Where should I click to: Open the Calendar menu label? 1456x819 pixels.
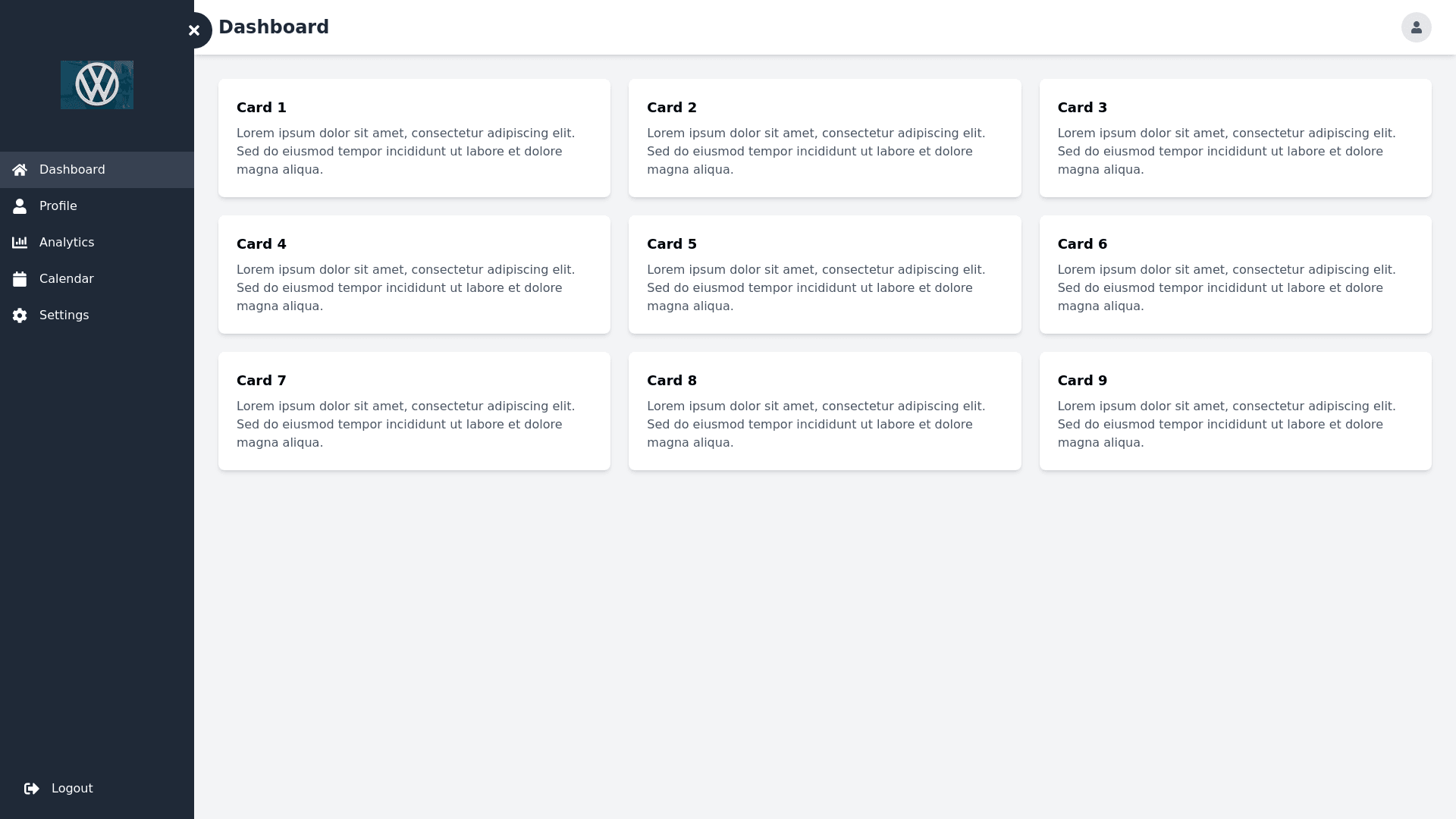click(x=67, y=279)
